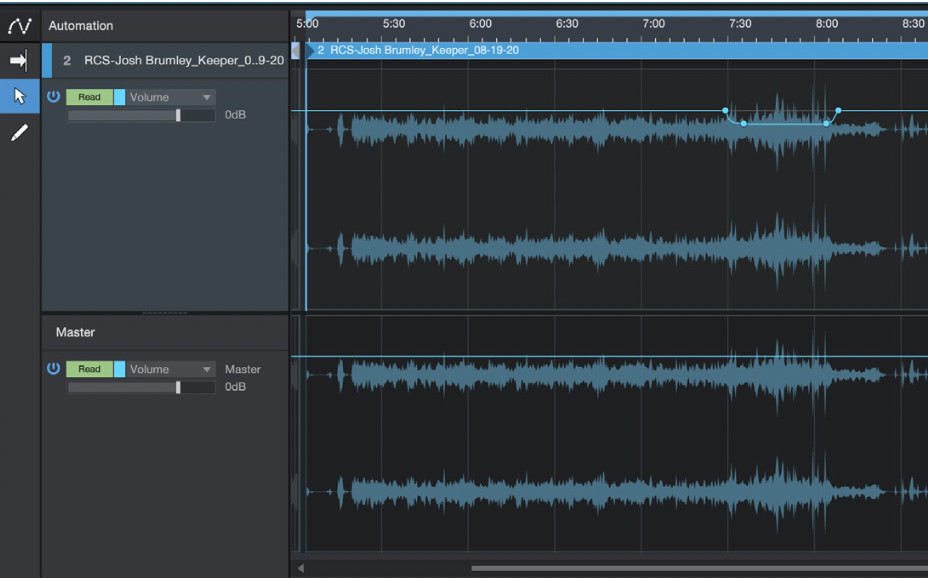Click the track 2 volume slider
Screen dimensions: 928x578
[141, 115]
